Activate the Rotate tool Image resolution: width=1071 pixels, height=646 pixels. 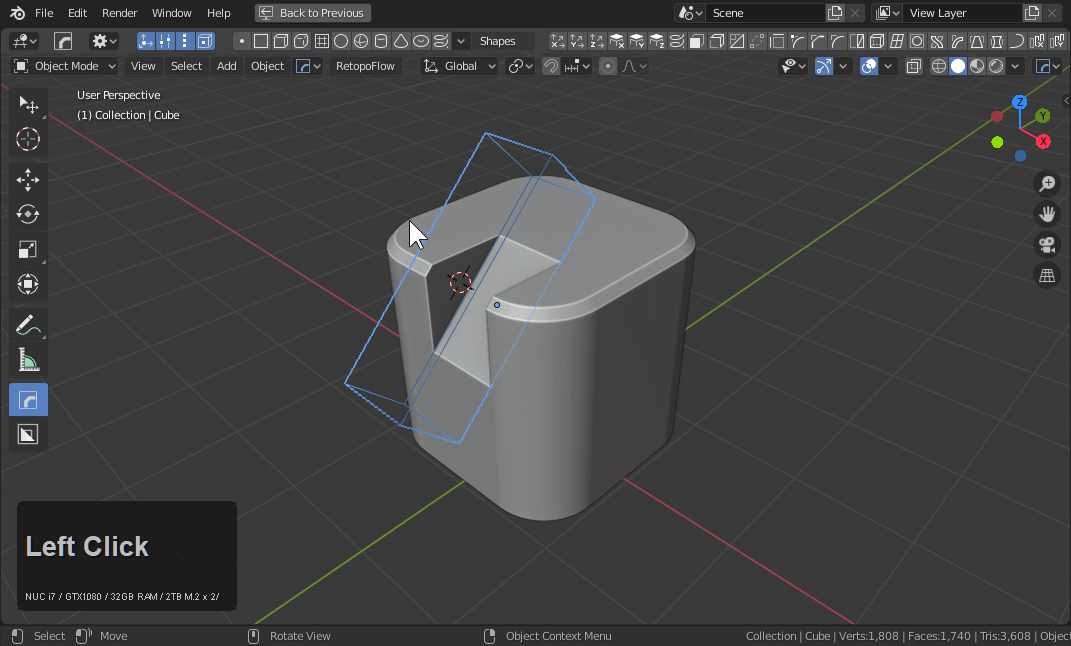tap(28, 214)
